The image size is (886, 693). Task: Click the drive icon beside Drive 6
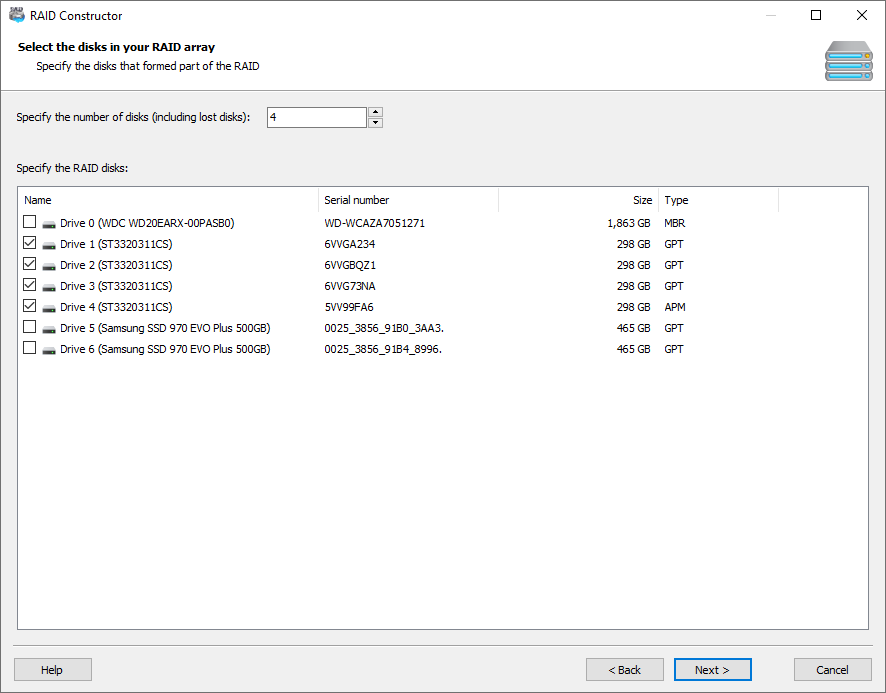point(49,349)
